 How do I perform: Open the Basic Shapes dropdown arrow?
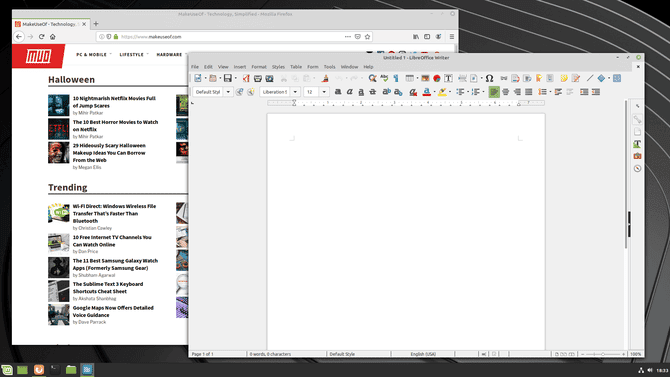609,78
